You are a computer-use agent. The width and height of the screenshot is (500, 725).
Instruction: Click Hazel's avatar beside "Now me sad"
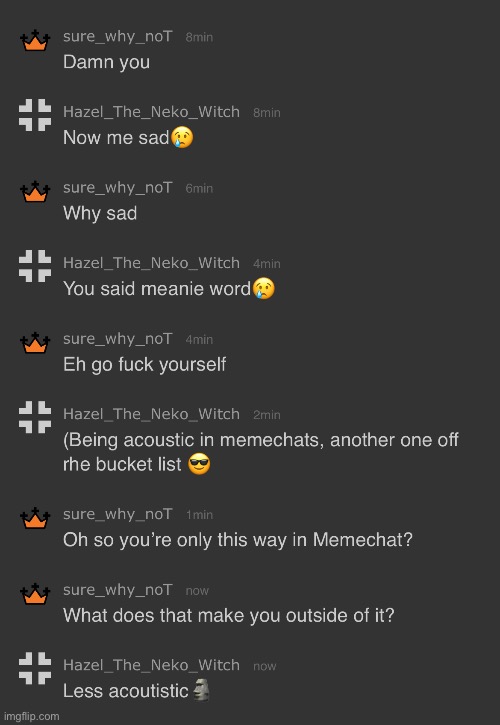[35, 115]
